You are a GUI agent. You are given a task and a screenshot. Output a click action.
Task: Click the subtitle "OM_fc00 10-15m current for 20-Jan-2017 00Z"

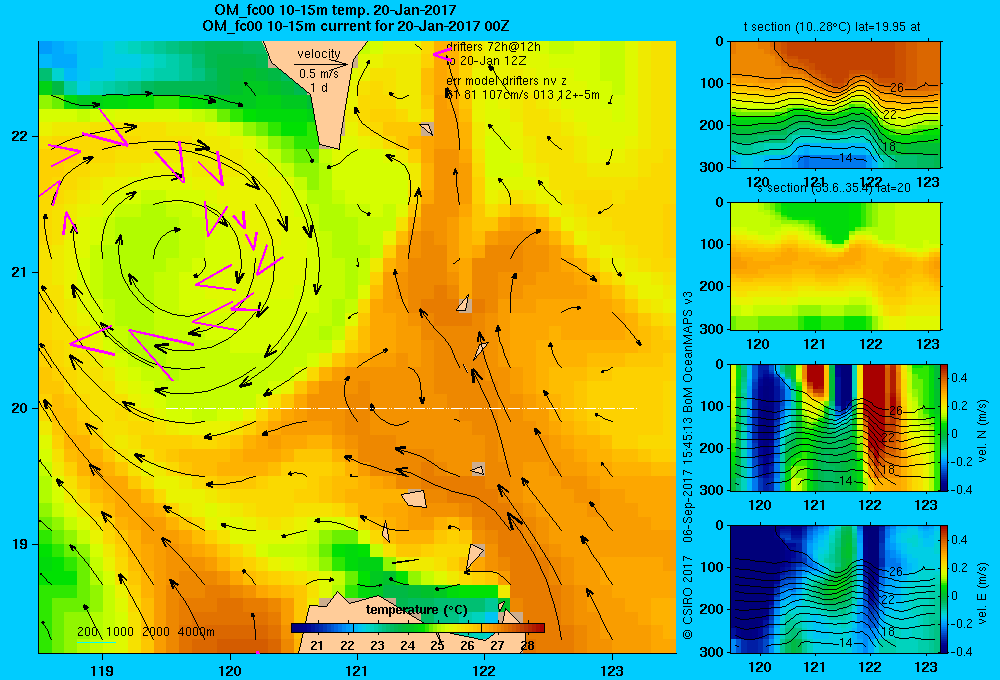coord(355,26)
